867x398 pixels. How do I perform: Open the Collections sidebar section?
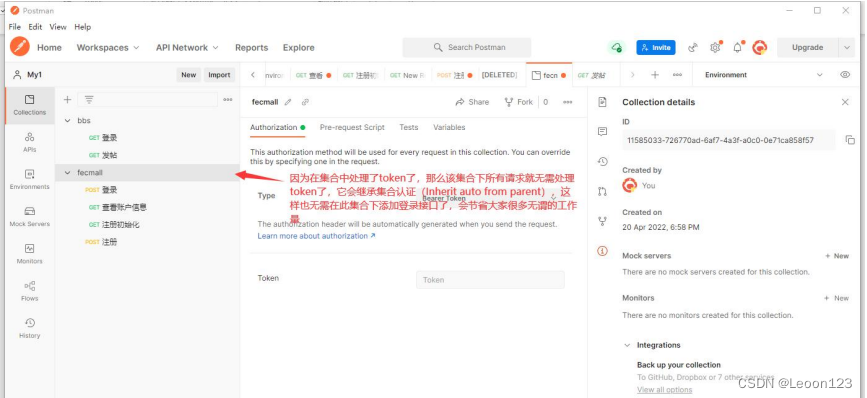pos(29,105)
